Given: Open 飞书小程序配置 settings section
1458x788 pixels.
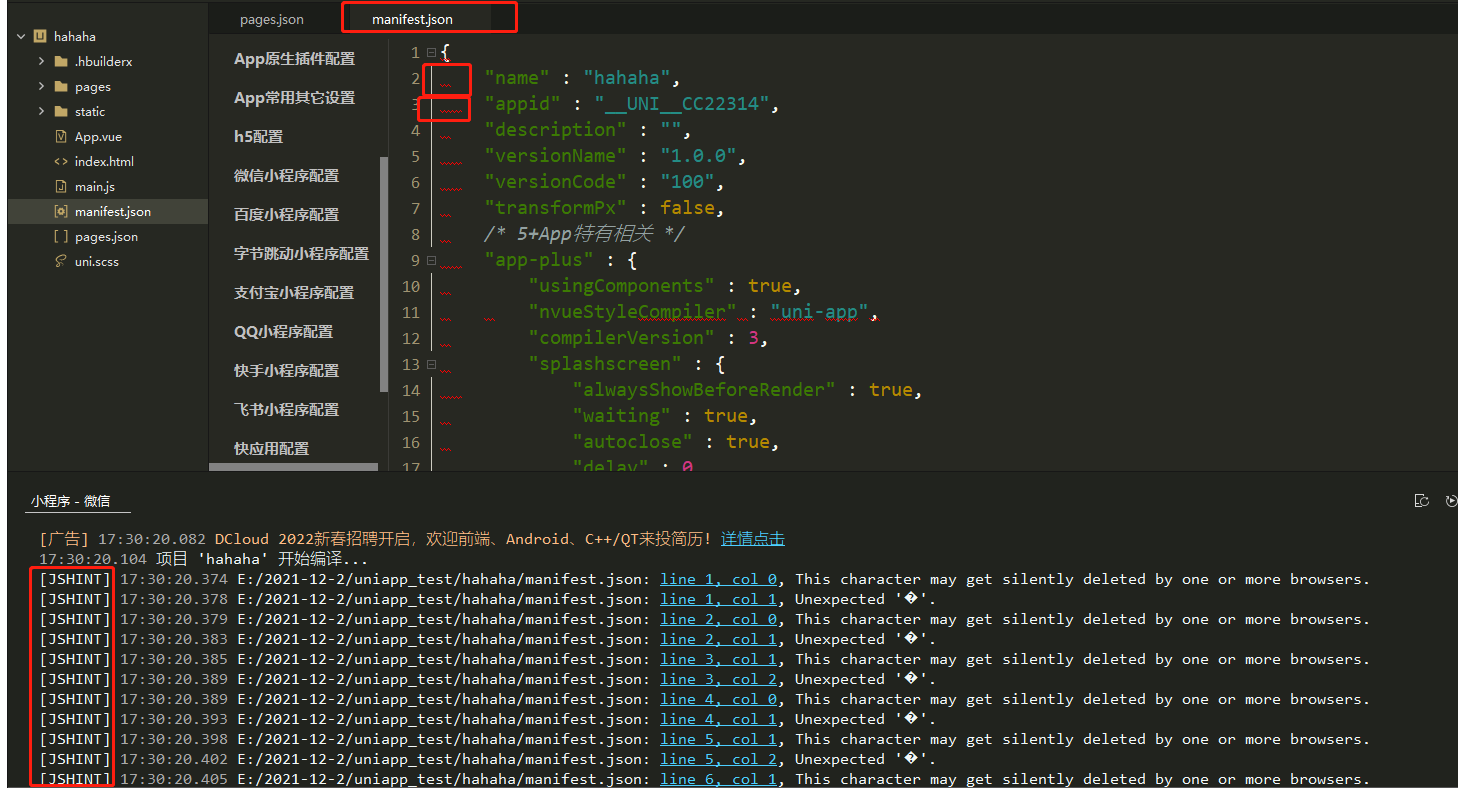Looking at the screenshot, I should coord(286,410).
